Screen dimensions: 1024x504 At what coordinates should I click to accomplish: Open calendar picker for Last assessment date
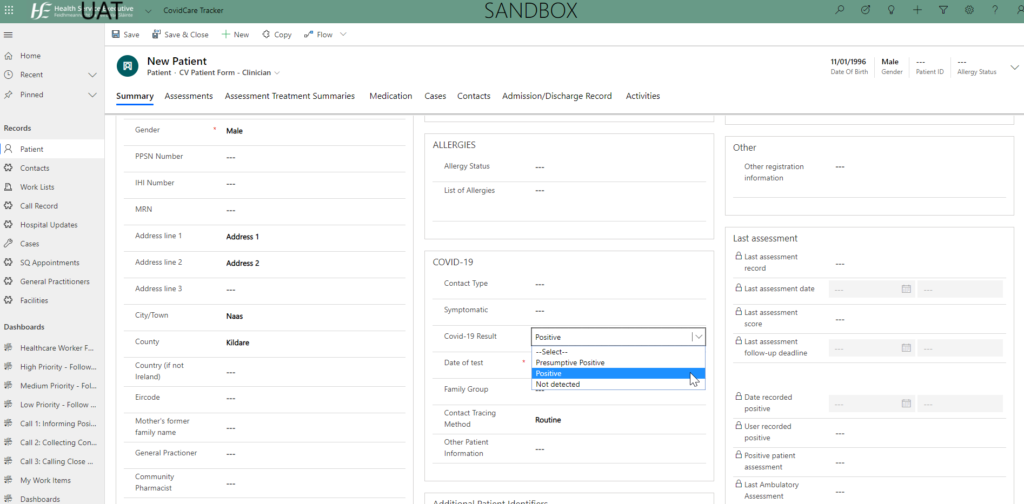pos(906,289)
